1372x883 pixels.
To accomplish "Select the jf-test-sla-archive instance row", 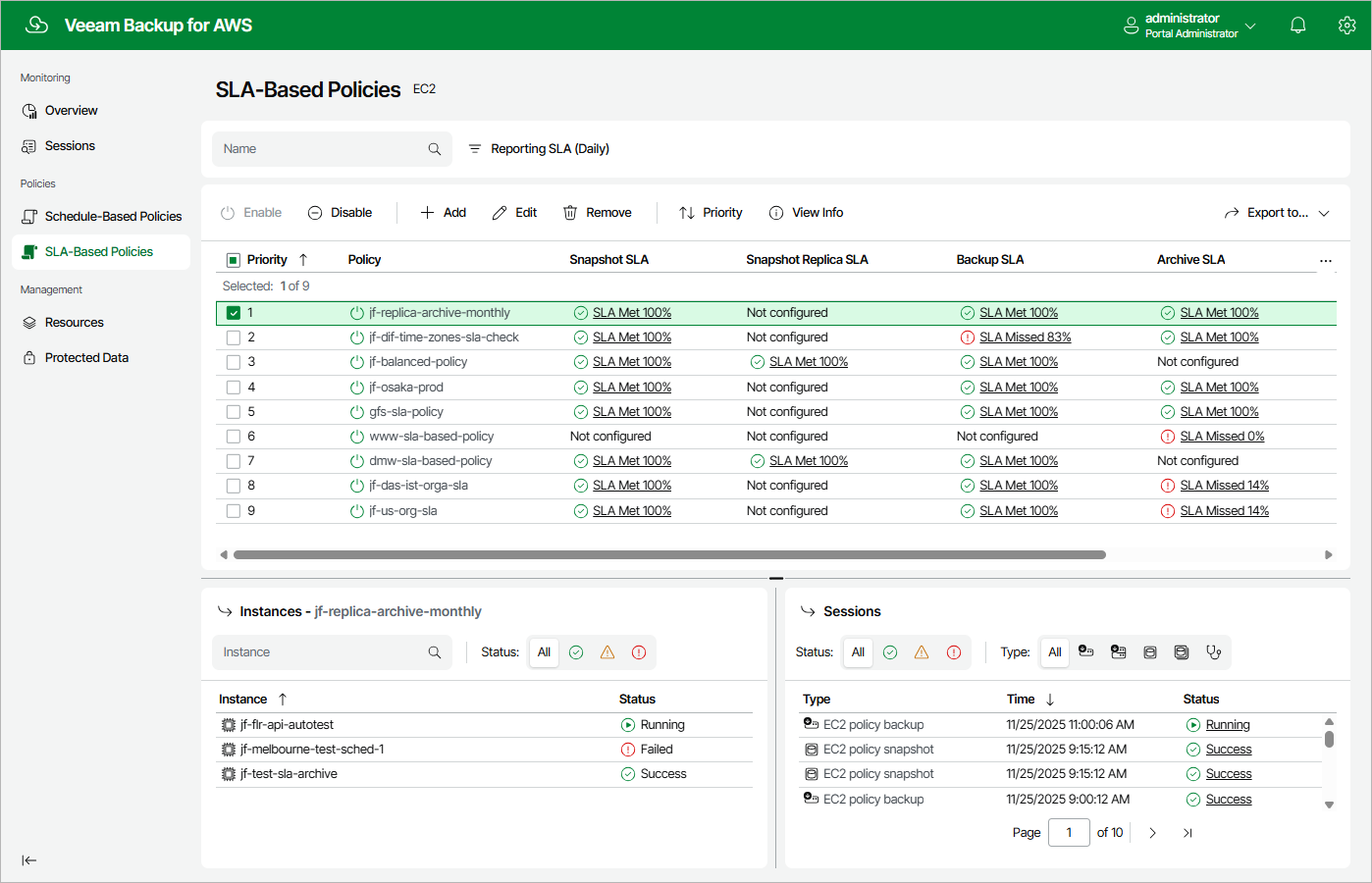I will (x=484, y=774).
